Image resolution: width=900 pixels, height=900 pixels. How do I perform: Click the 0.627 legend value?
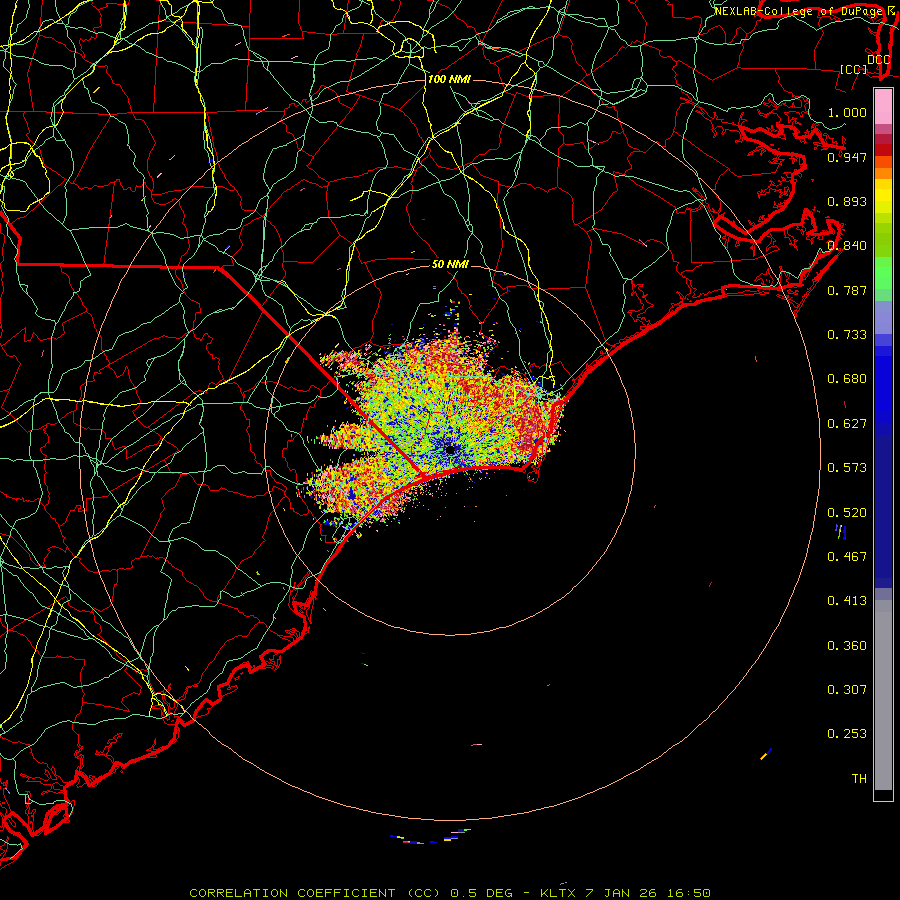[x=847, y=424]
